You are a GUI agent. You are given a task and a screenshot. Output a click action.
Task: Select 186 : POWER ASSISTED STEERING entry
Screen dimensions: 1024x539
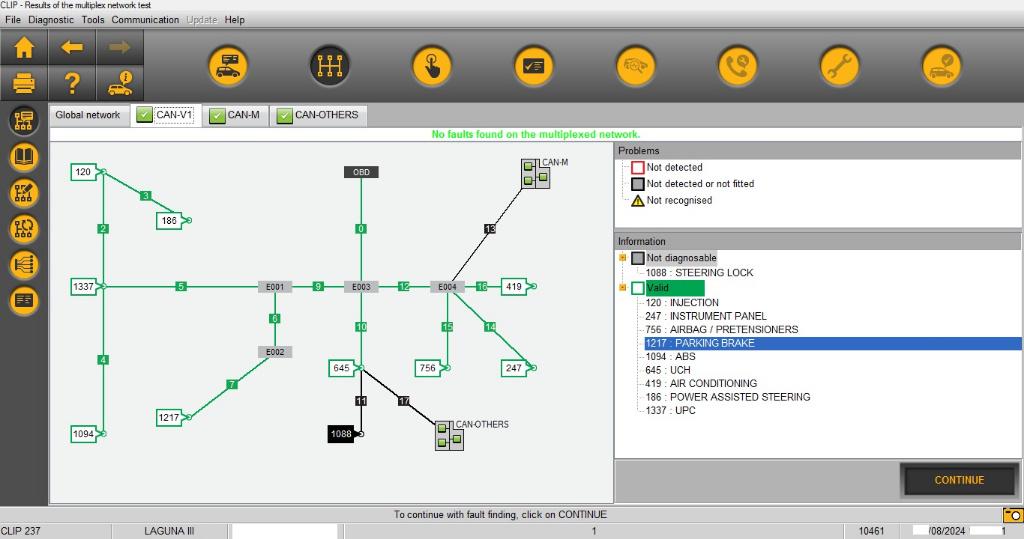[728, 397]
